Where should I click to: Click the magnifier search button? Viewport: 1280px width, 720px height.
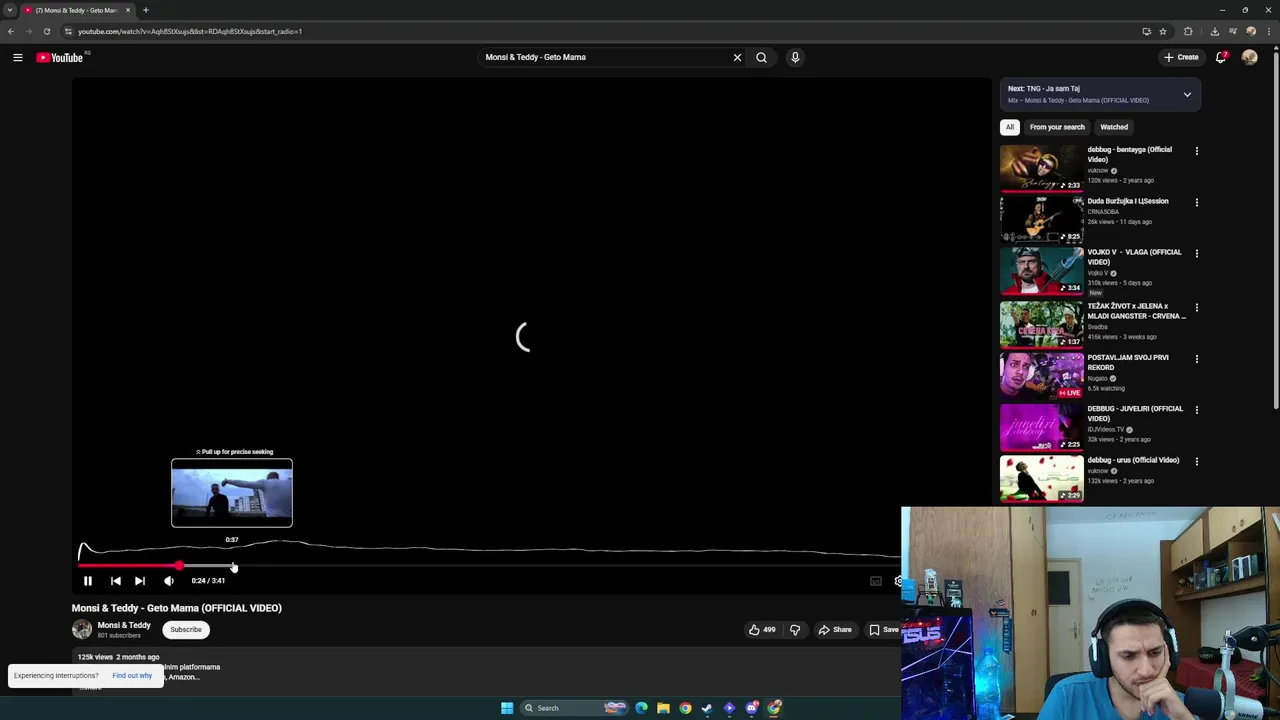point(761,57)
